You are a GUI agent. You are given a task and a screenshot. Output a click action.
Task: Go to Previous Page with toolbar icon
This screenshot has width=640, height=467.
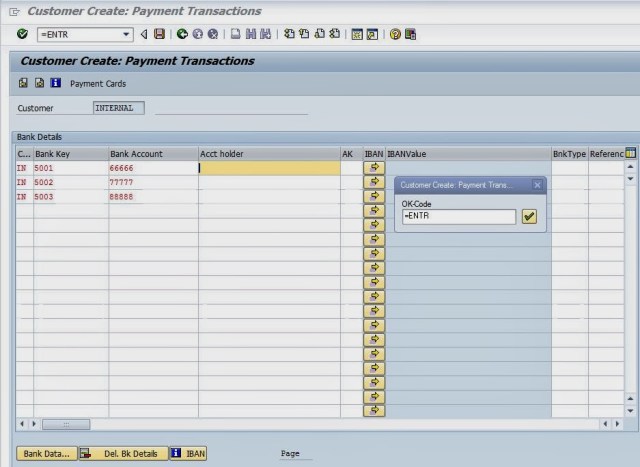coord(304,34)
